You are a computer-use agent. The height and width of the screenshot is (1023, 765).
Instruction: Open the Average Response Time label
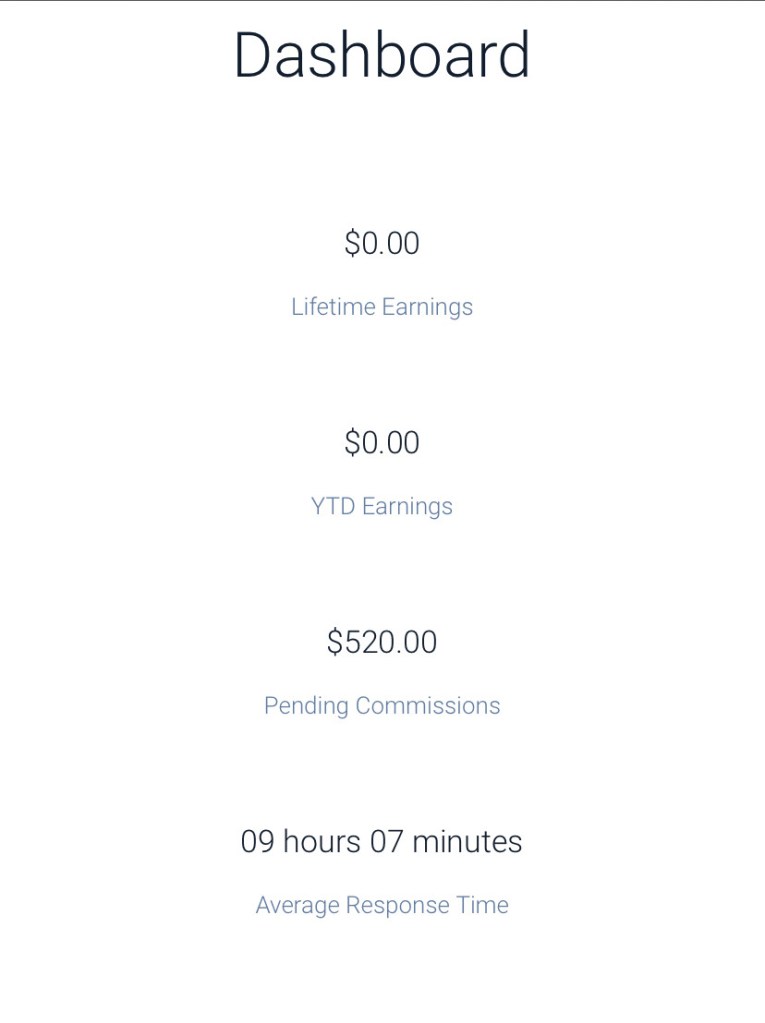click(382, 905)
